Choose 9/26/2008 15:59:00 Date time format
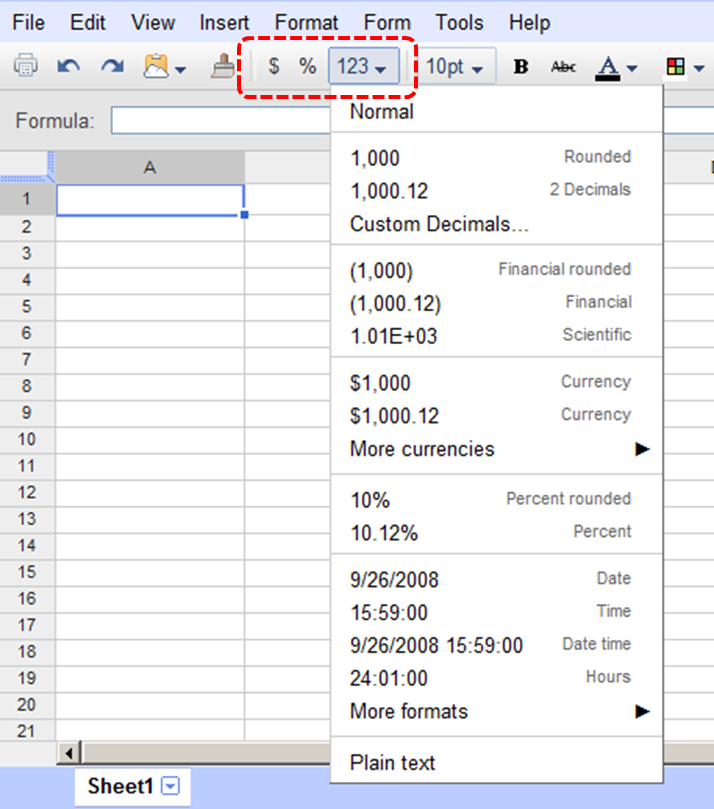Image resolution: width=714 pixels, height=809 pixels. (x=496, y=645)
